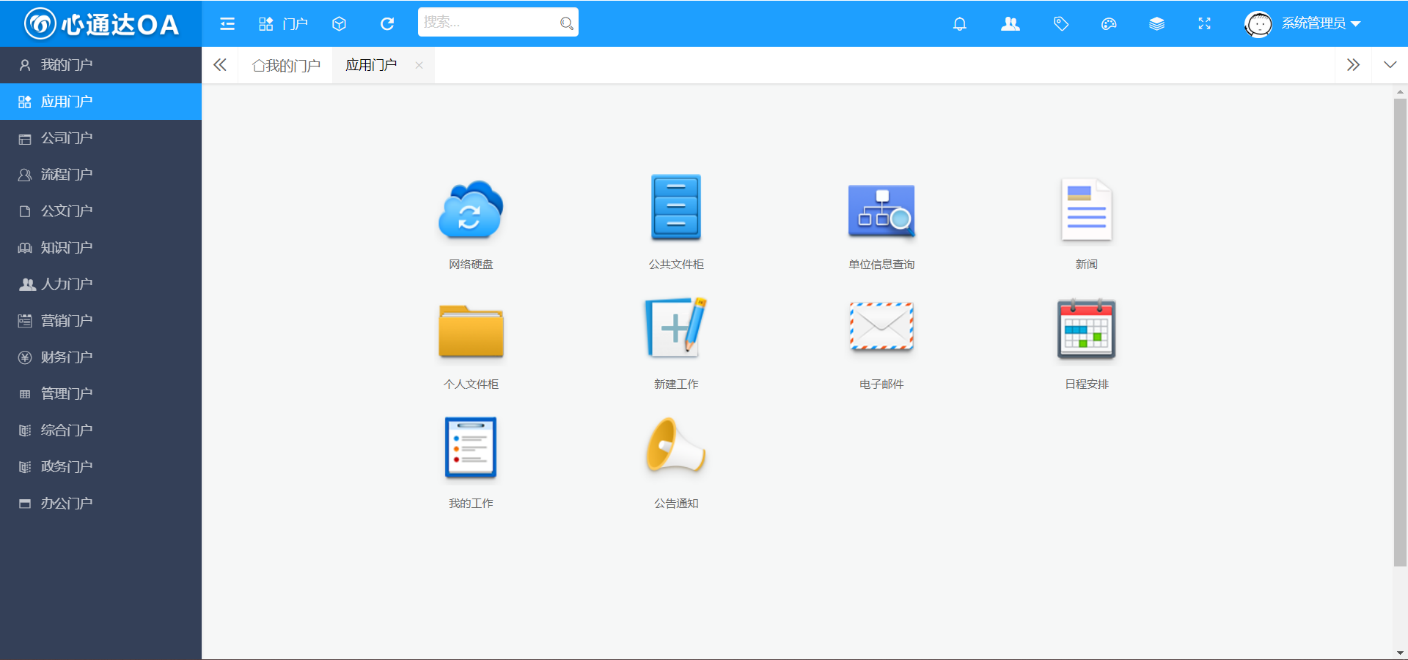This screenshot has height=660, width=1408.
Task: Click the 公告通知 label text
Action: (x=676, y=504)
